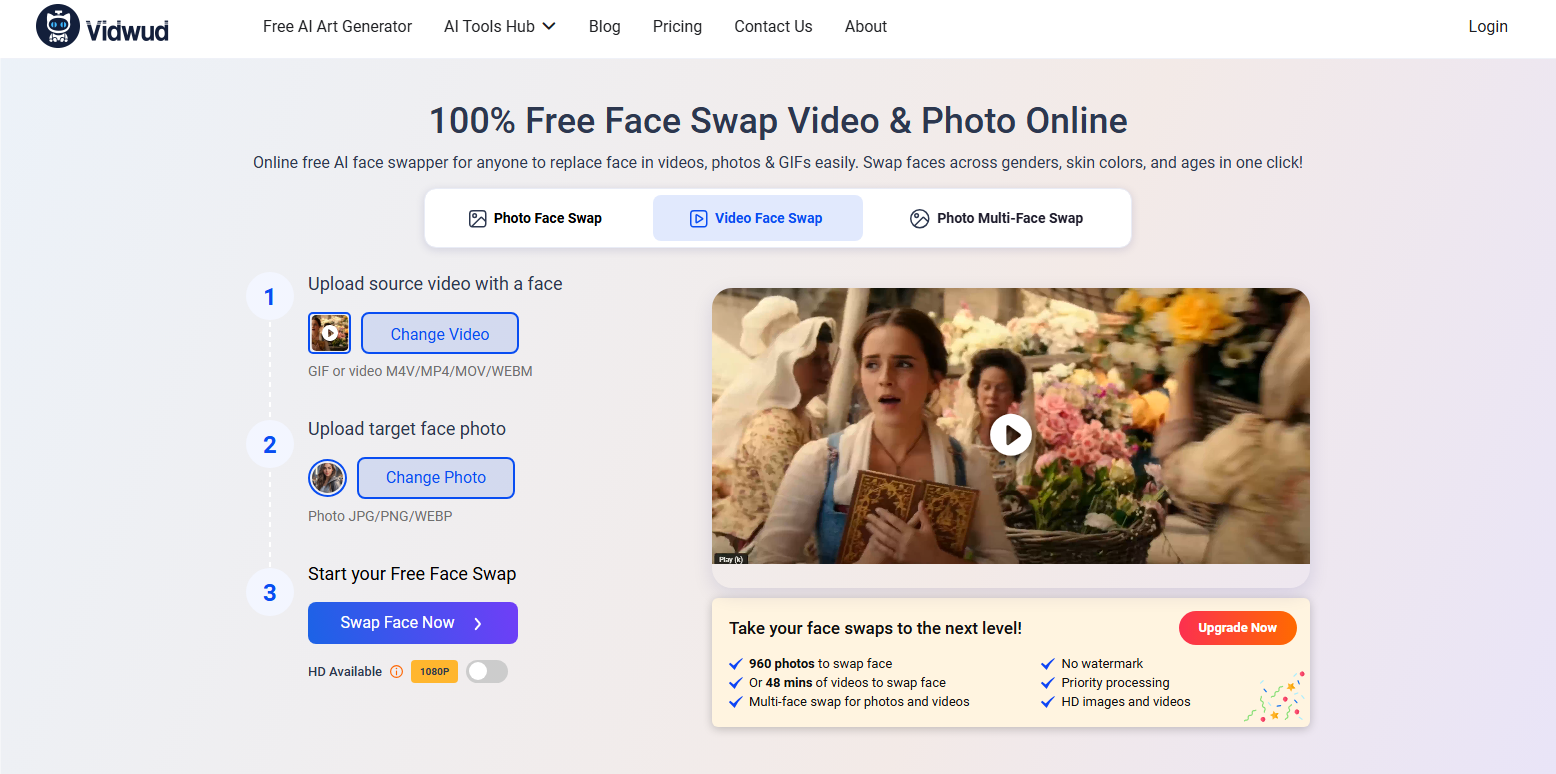Click the 1080P badge
This screenshot has height=774, width=1556.
coord(434,672)
